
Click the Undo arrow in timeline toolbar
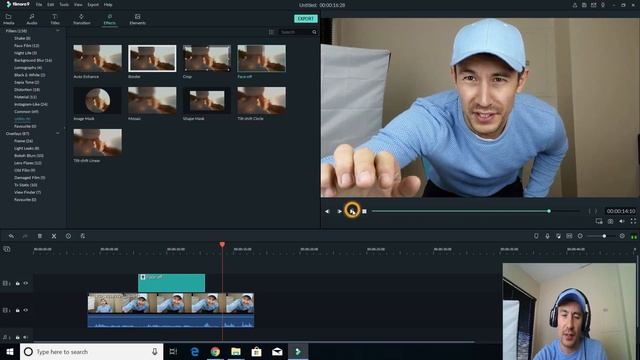[11, 236]
